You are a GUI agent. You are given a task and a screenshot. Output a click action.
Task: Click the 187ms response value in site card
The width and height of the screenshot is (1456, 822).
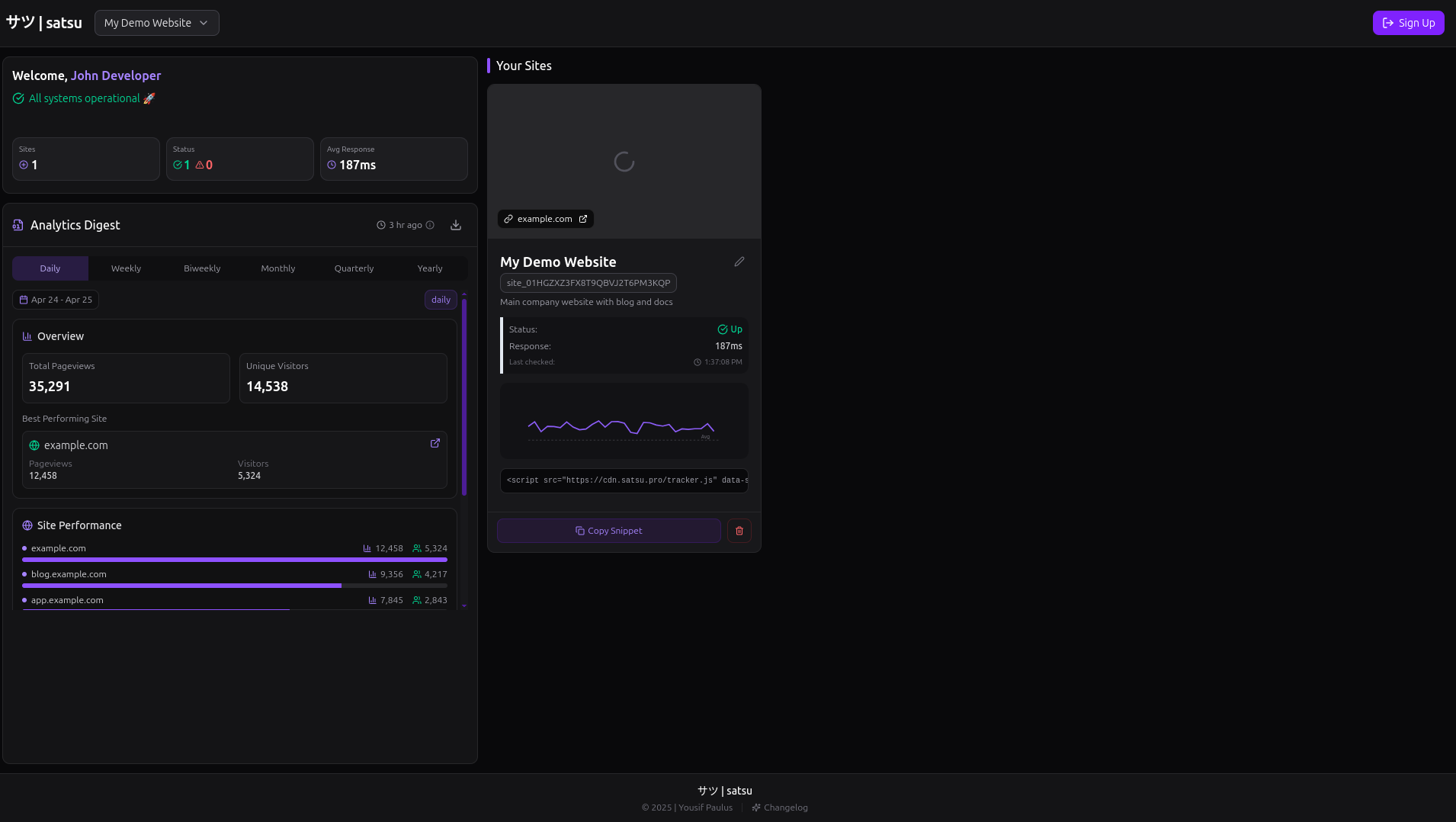pyautogui.click(x=729, y=346)
